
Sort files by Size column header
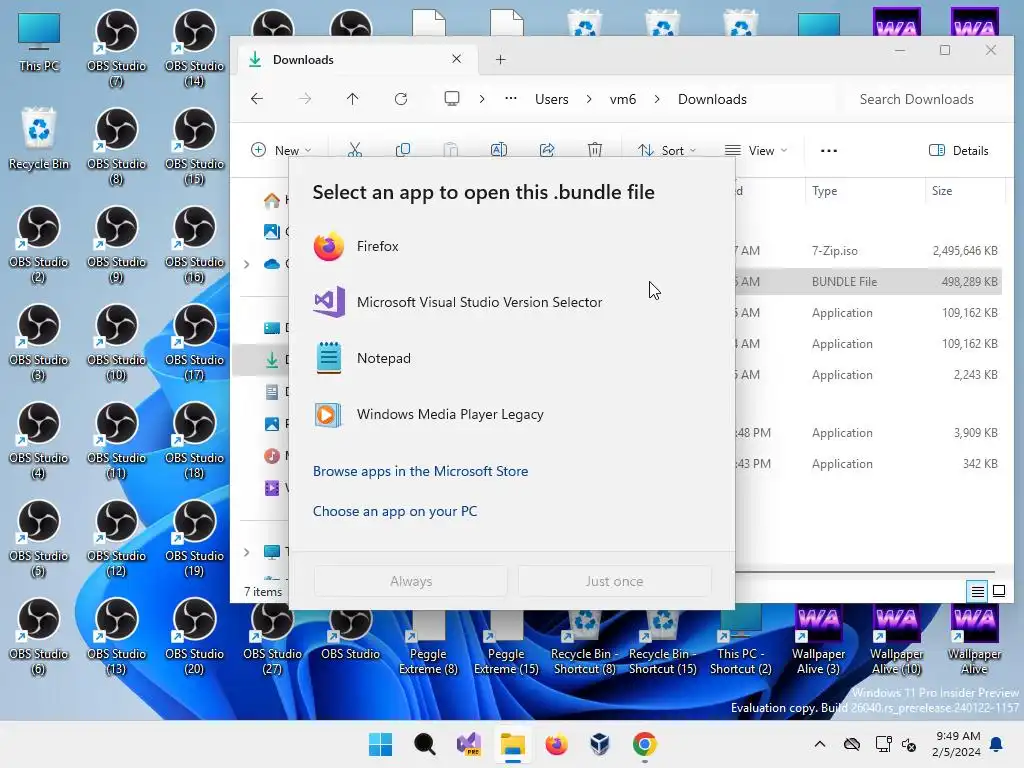tap(964, 191)
